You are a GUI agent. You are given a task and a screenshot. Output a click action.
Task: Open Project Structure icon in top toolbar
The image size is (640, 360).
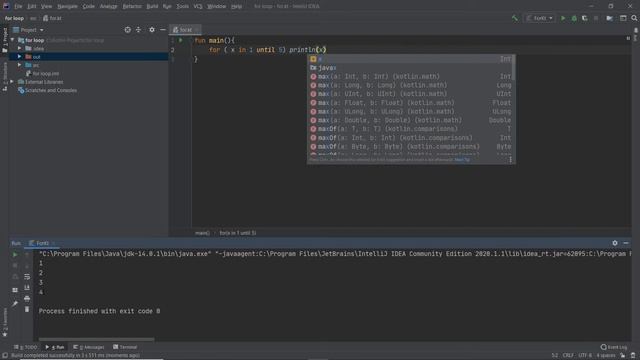coord(609,18)
